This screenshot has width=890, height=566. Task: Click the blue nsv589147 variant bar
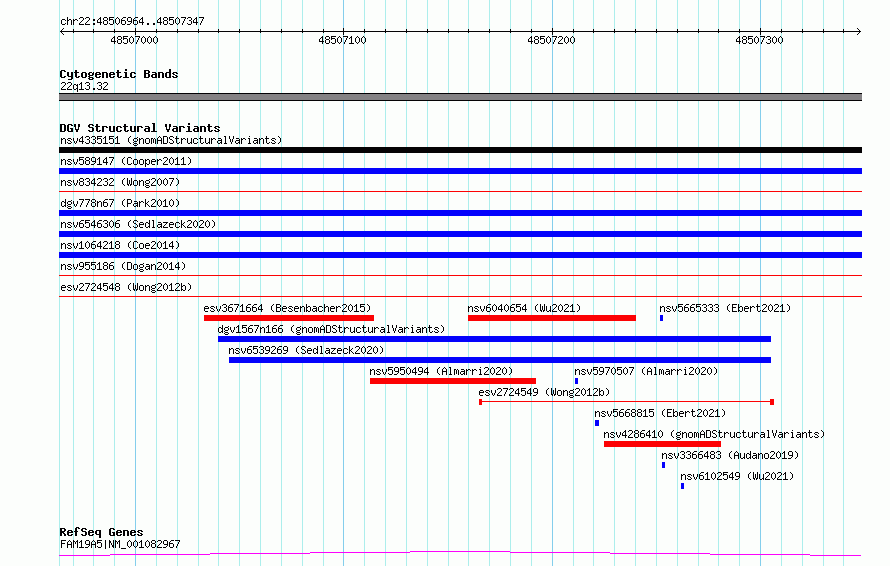point(460,171)
